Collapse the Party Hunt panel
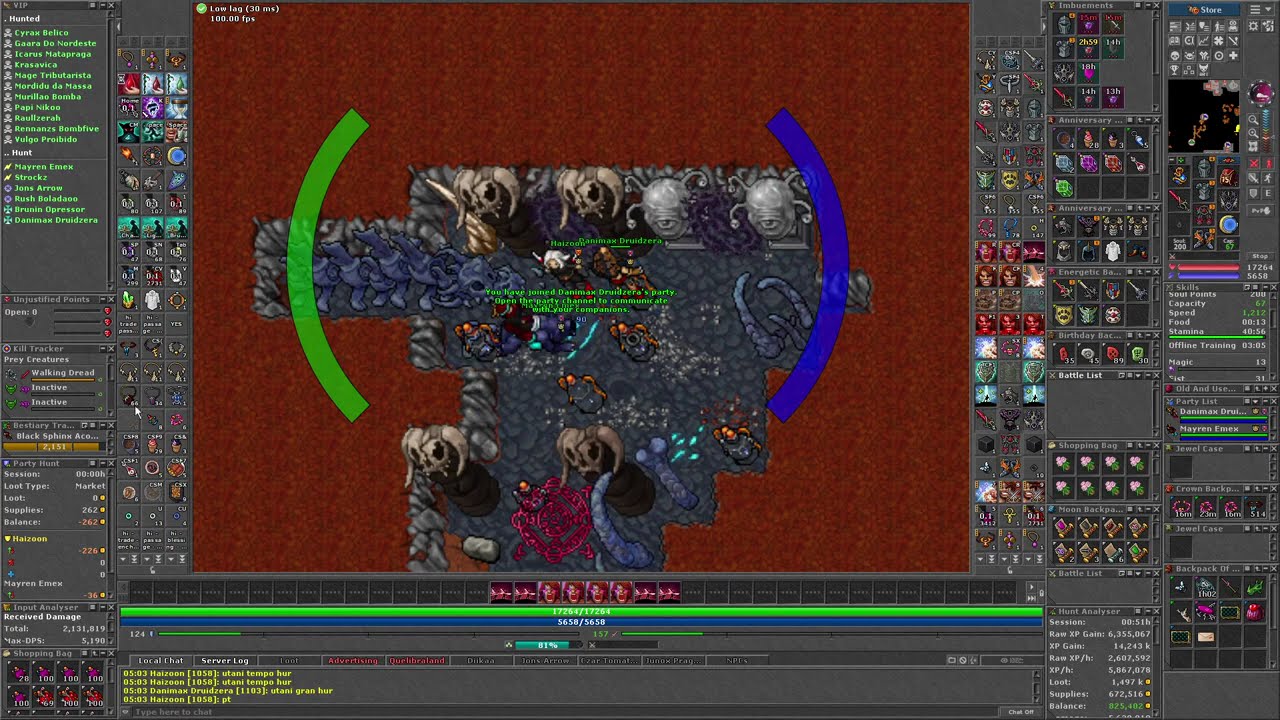 pos(103,463)
